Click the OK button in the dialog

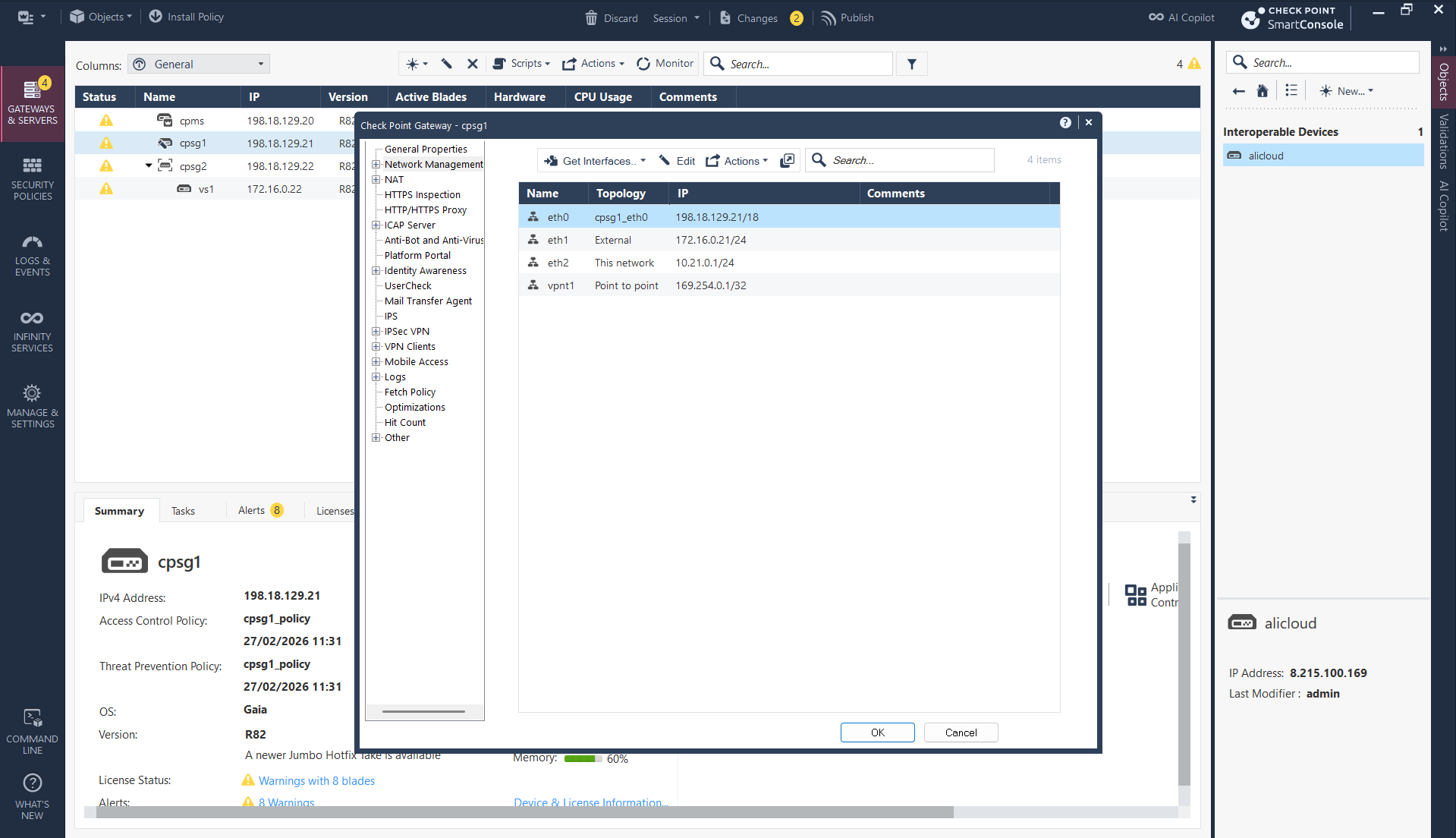877,732
